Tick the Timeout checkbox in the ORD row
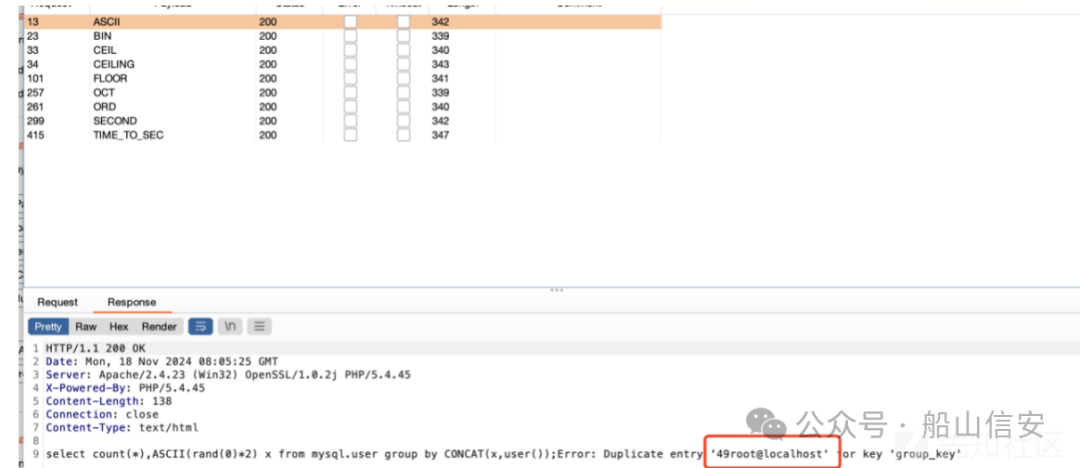1080x468 pixels. [x=404, y=107]
